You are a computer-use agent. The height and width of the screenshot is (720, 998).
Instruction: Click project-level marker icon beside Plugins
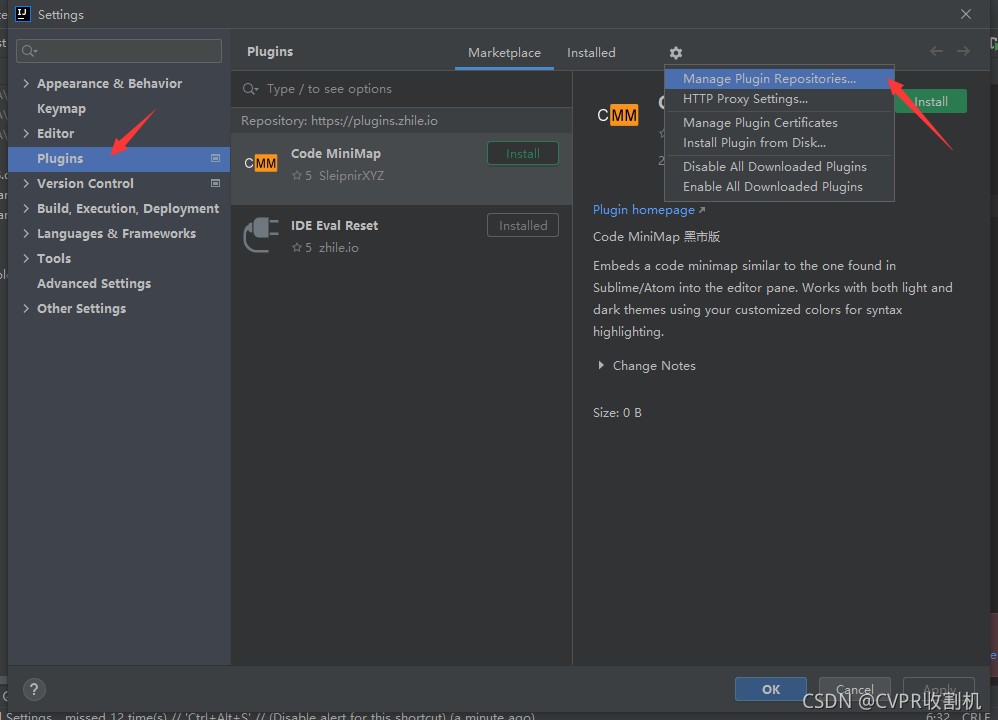[x=215, y=158]
